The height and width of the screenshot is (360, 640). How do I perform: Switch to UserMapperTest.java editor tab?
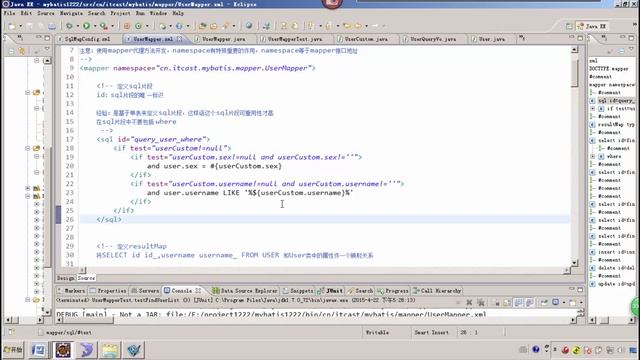pyautogui.click(x=295, y=39)
